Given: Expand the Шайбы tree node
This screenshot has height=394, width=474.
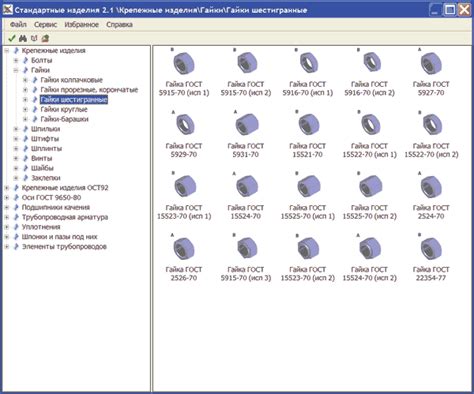Looking at the screenshot, I should [16, 168].
